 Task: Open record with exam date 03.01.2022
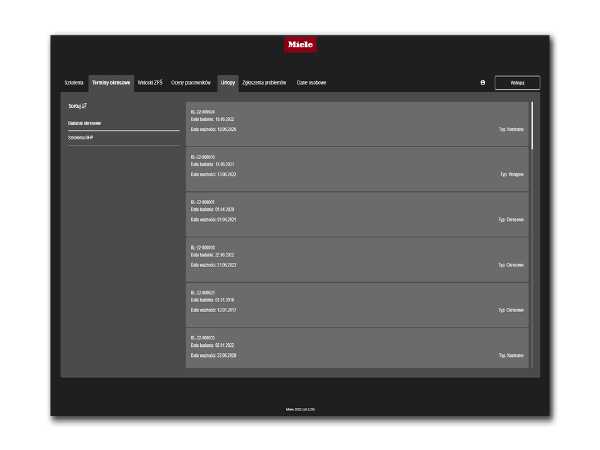click(357, 348)
